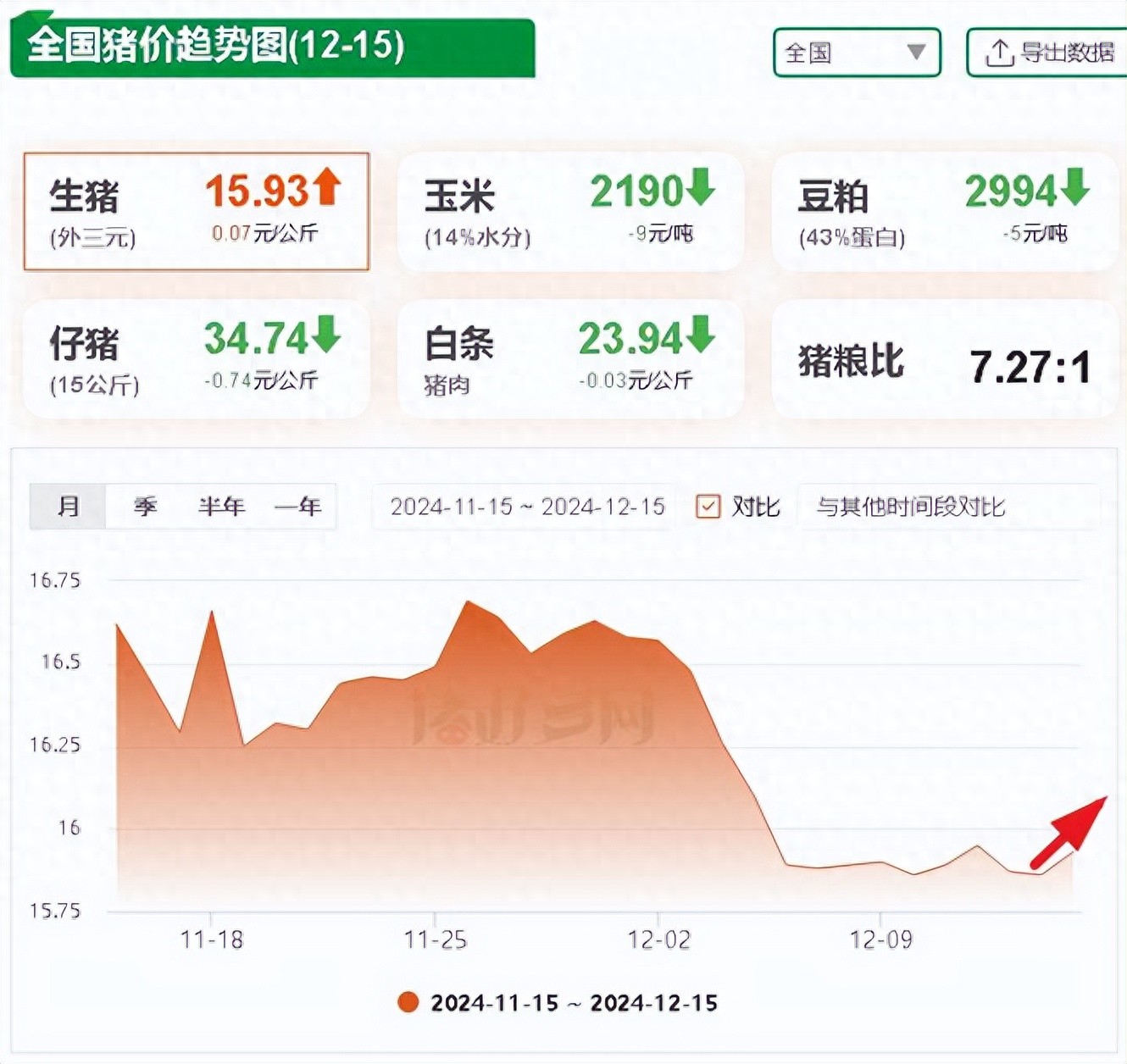Open the 全国 region dropdown

[x=857, y=53]
